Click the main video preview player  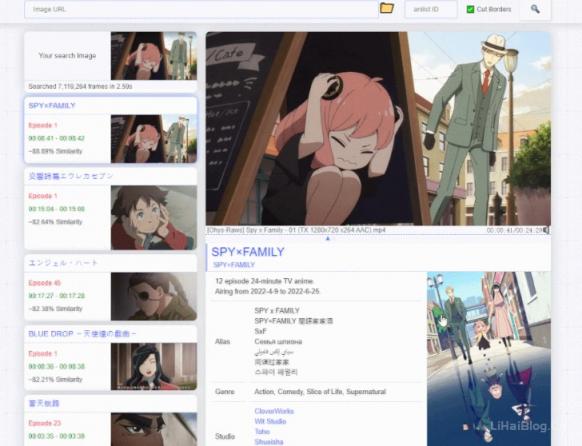pyautogui.click(x=378, y=129)
